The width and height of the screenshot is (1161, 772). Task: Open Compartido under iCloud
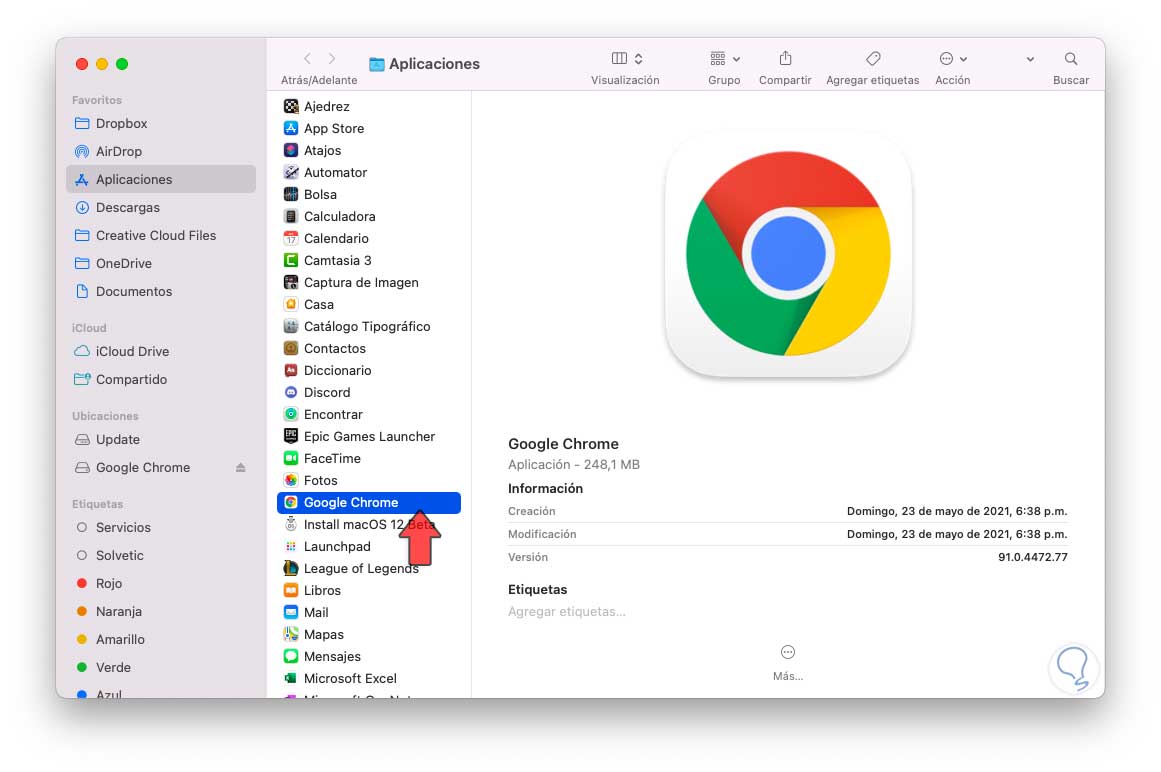click(x=161, y=380)
